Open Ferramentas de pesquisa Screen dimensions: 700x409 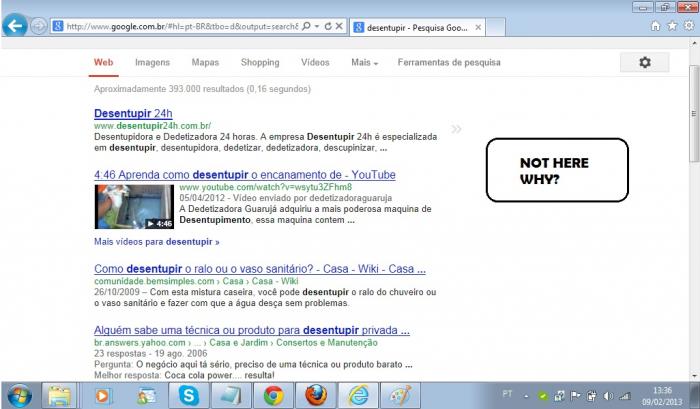click(449, 63)
